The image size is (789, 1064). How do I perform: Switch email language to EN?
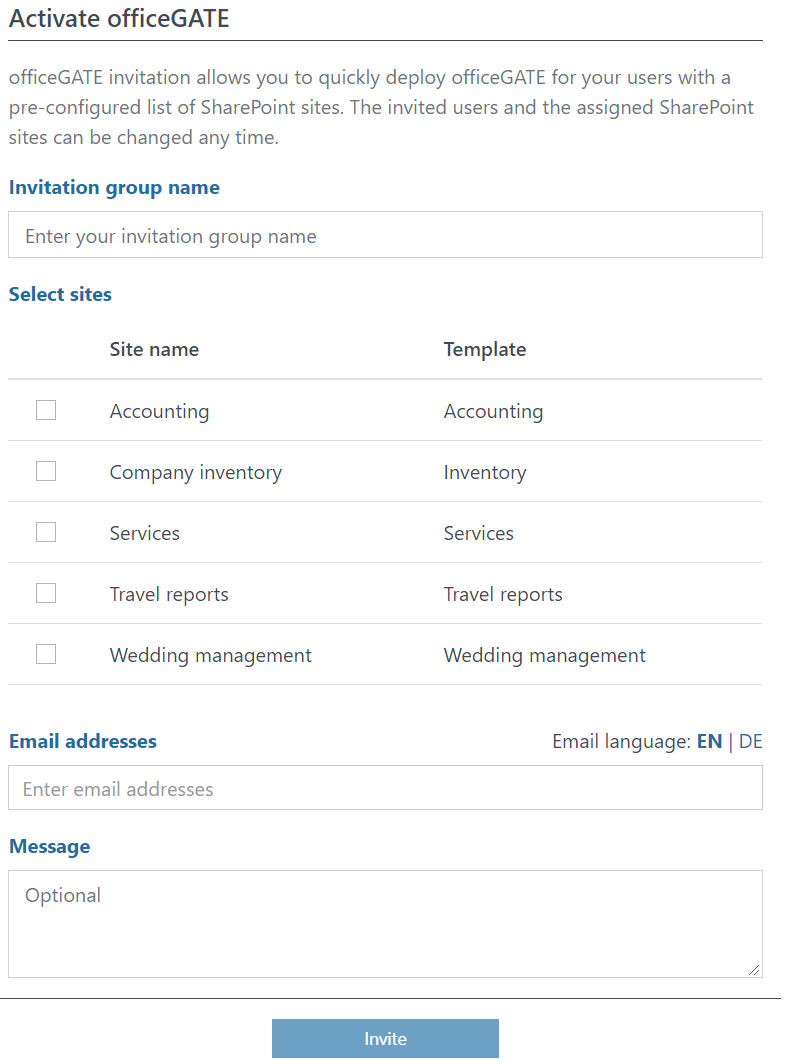pyautogui.click(x=709, y=742)
